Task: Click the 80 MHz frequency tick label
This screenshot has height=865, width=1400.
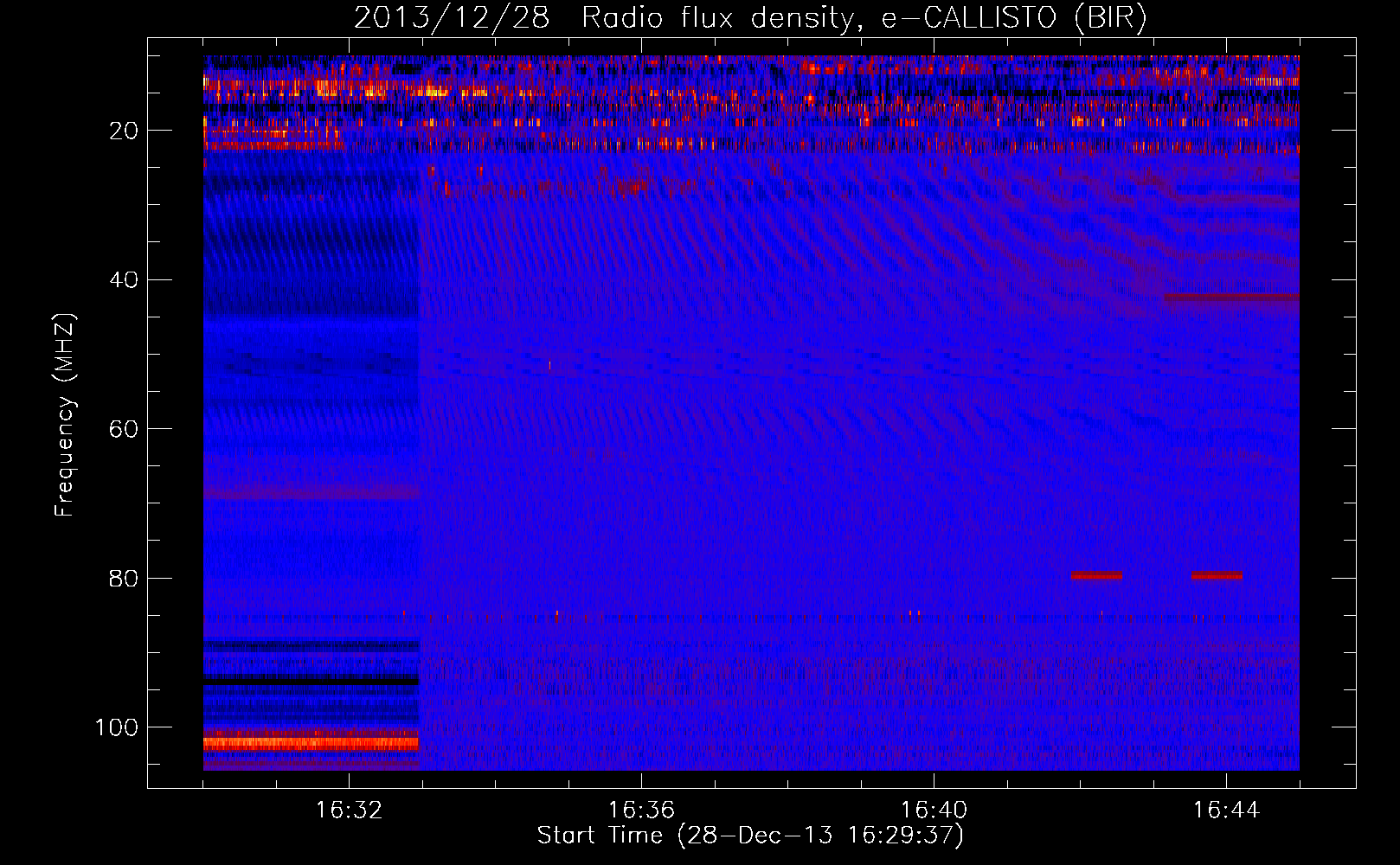Action: 124,579
